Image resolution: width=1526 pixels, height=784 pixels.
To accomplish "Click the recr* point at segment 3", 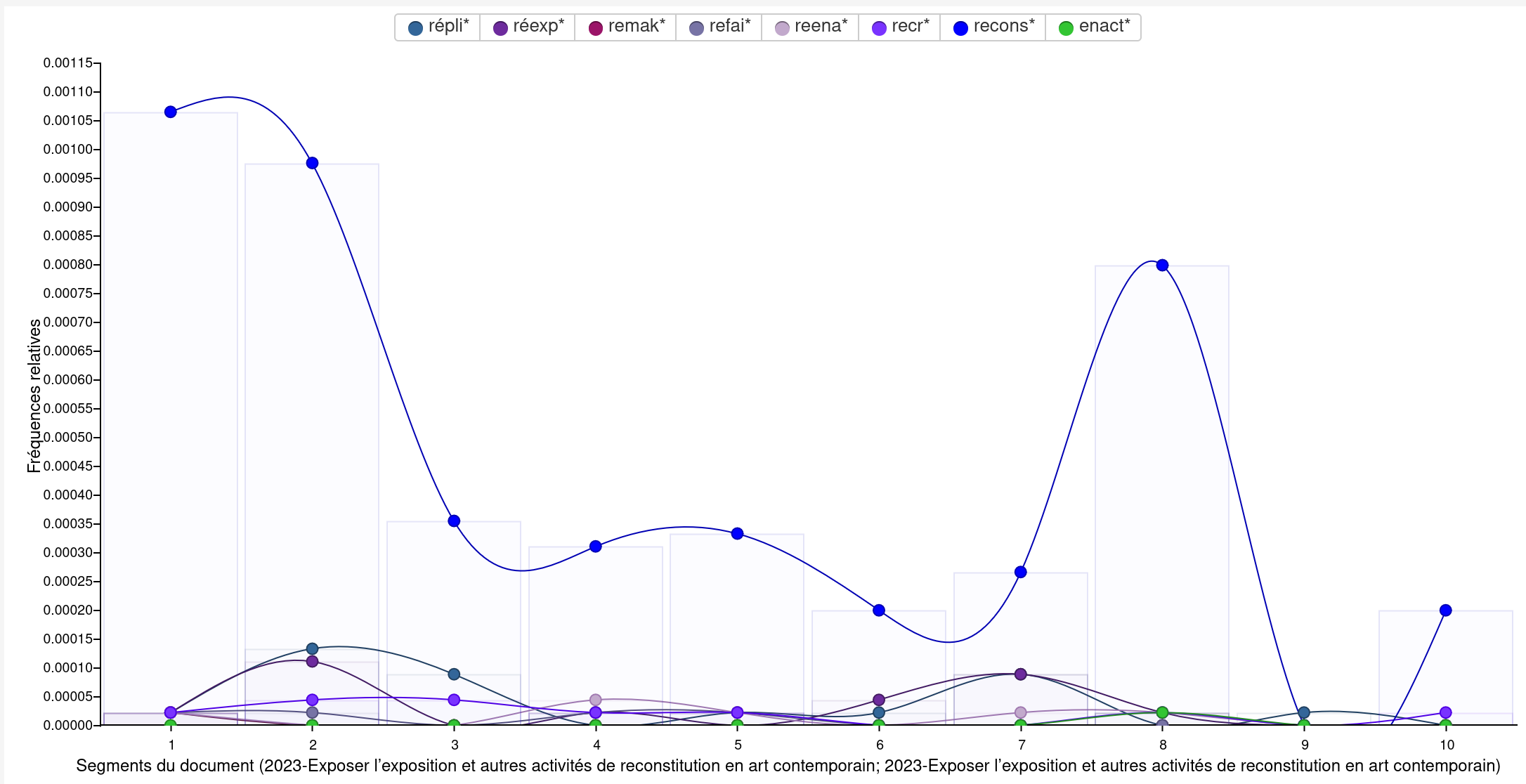I will [454, 700].
